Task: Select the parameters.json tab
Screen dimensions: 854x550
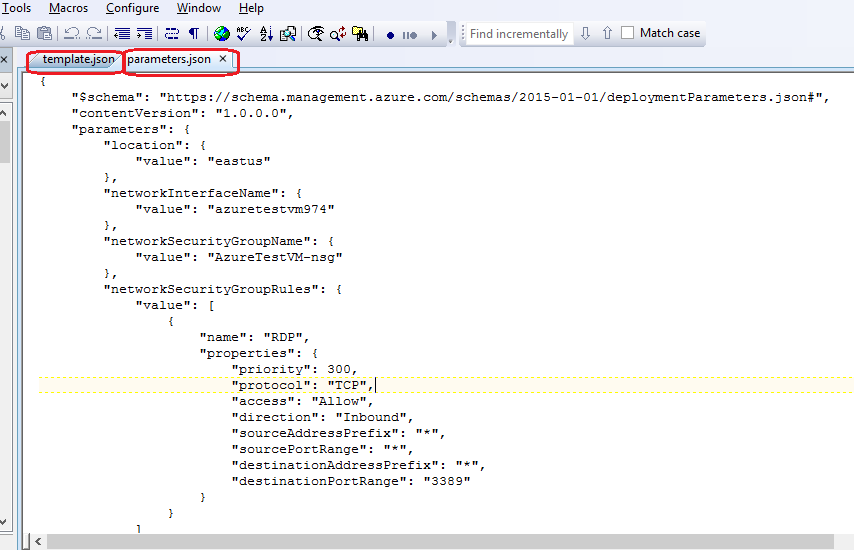Action: 169,59
